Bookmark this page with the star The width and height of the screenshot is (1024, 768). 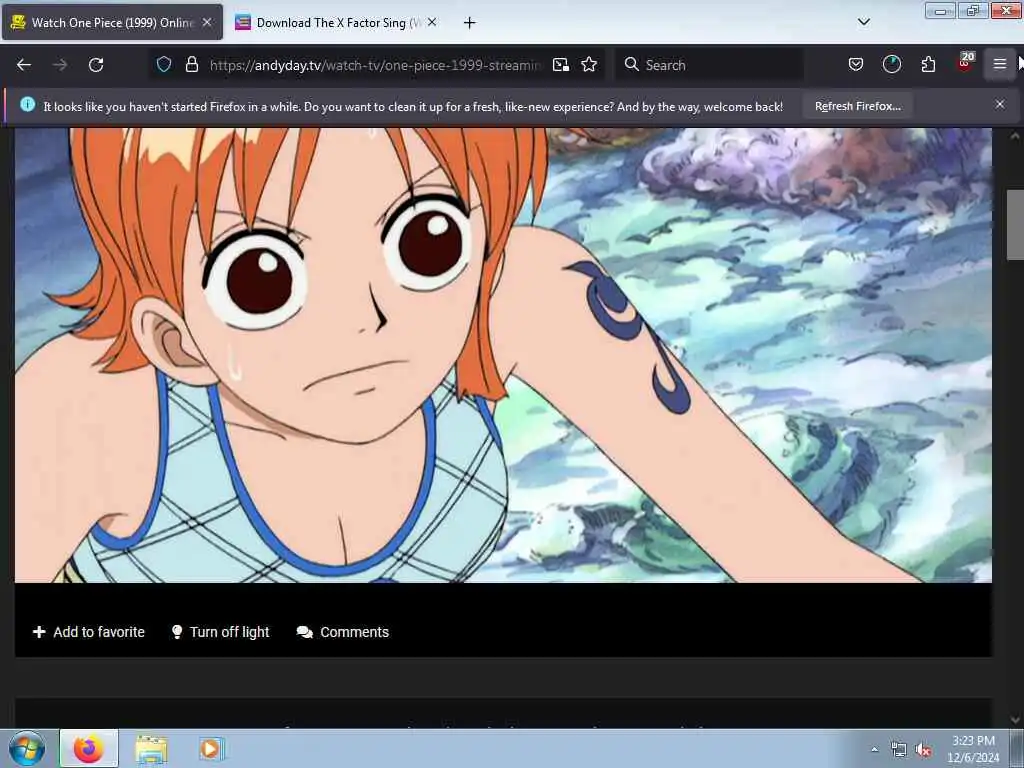pyautogui.click(x=589, y=65)
